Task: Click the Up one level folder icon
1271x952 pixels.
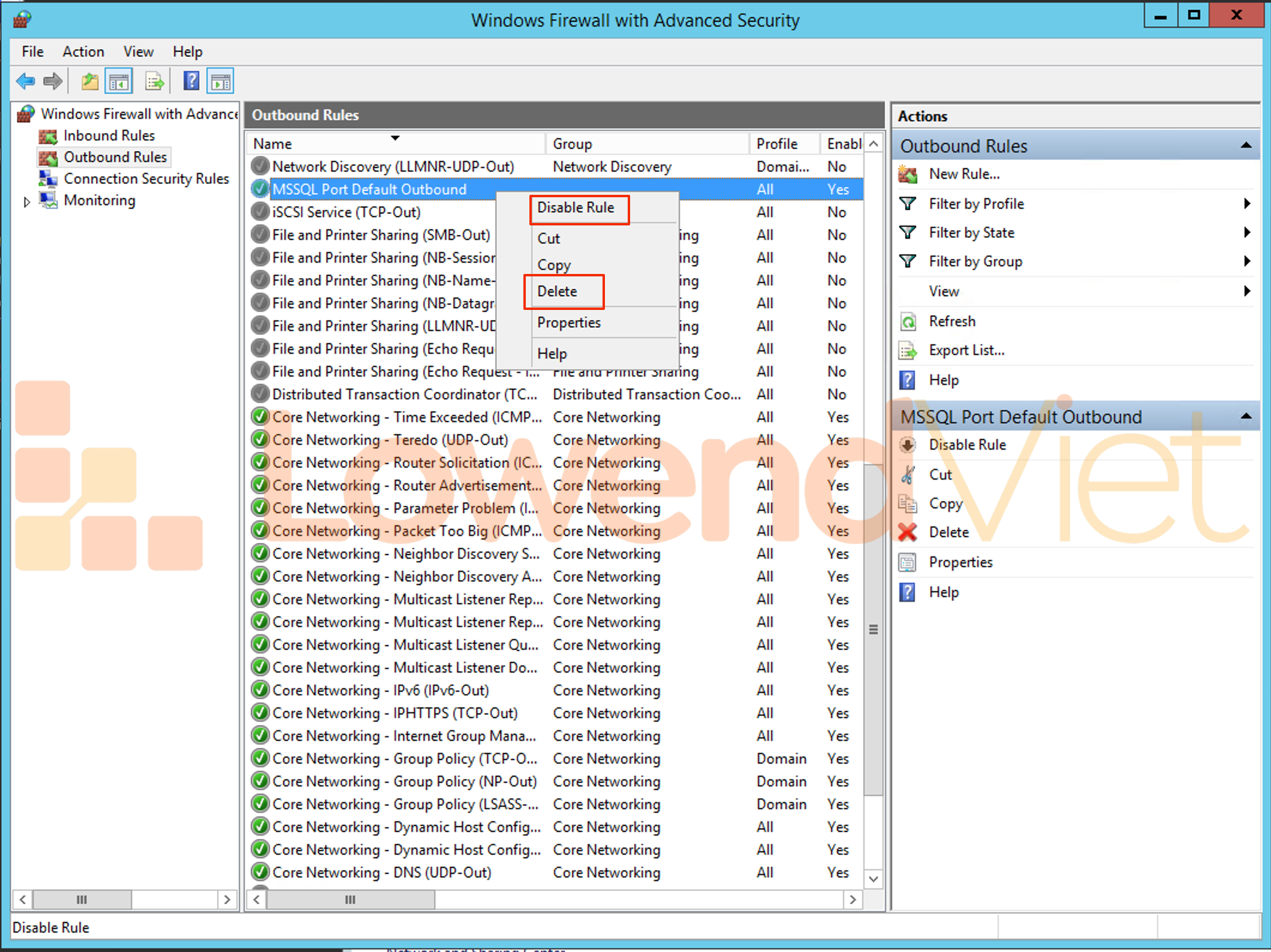Action: 90,81
